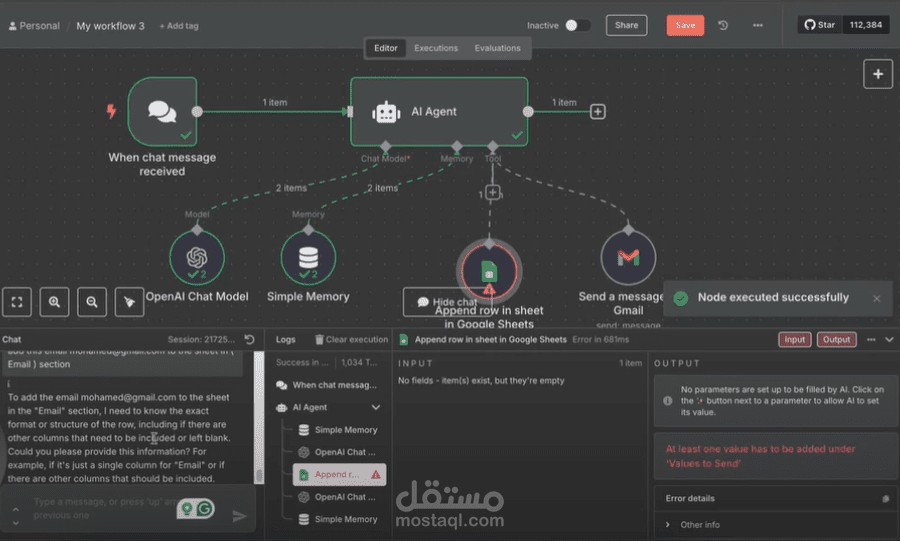Image resolution: width=900 pixels, height=541 pixels.
Task: Click the My workflow 3 name
Action: pos(110,26)
